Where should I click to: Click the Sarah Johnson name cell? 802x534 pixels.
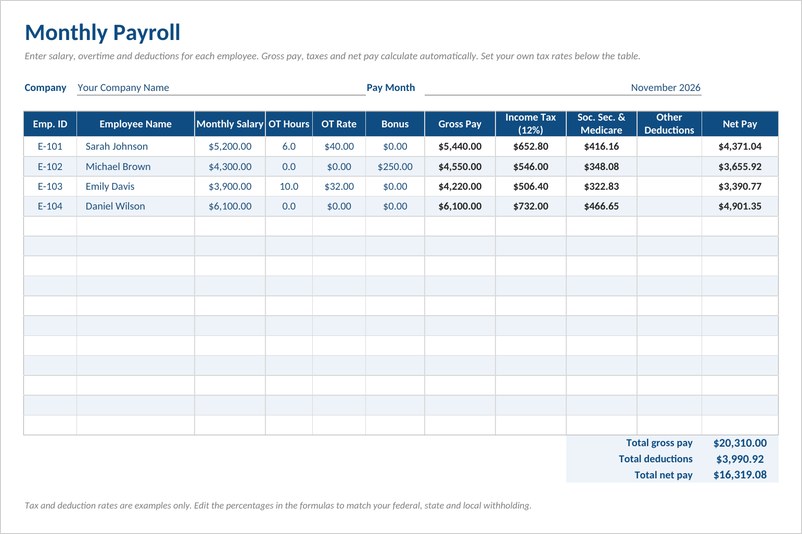point(136,146)
